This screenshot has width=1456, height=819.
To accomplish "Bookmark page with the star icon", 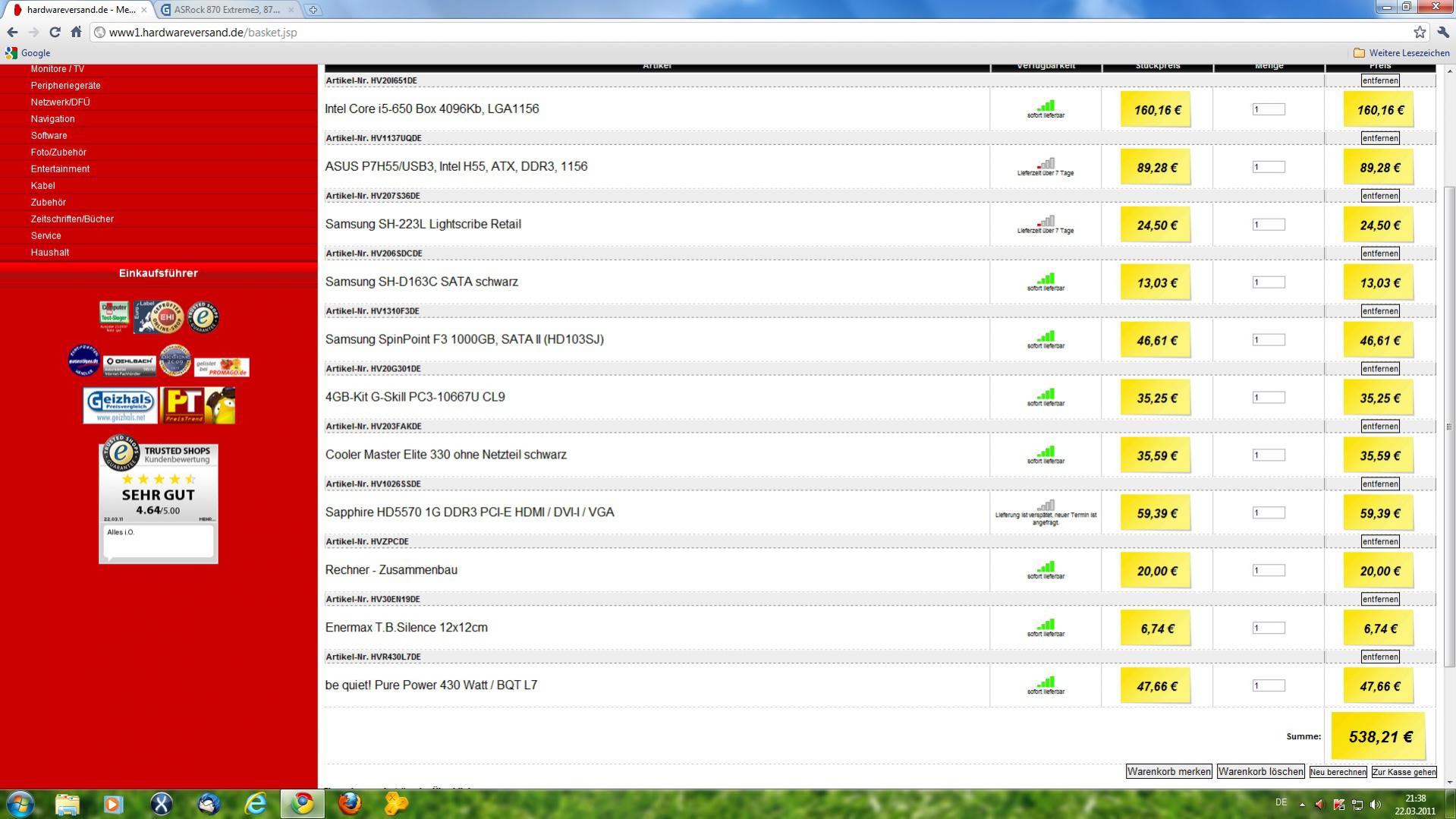I will [x=1420, y=32].
